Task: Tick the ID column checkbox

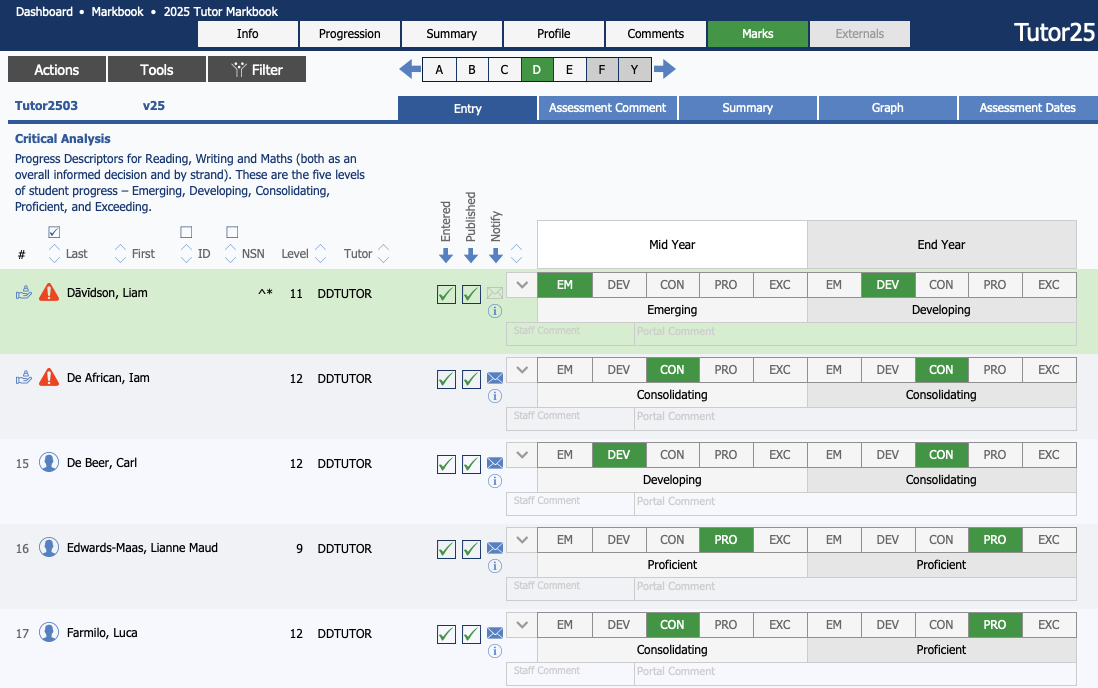Action: tap(186, 232)
